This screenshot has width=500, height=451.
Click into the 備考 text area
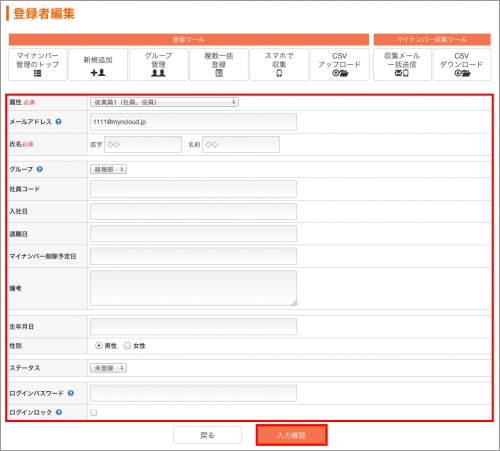[193, 288]
